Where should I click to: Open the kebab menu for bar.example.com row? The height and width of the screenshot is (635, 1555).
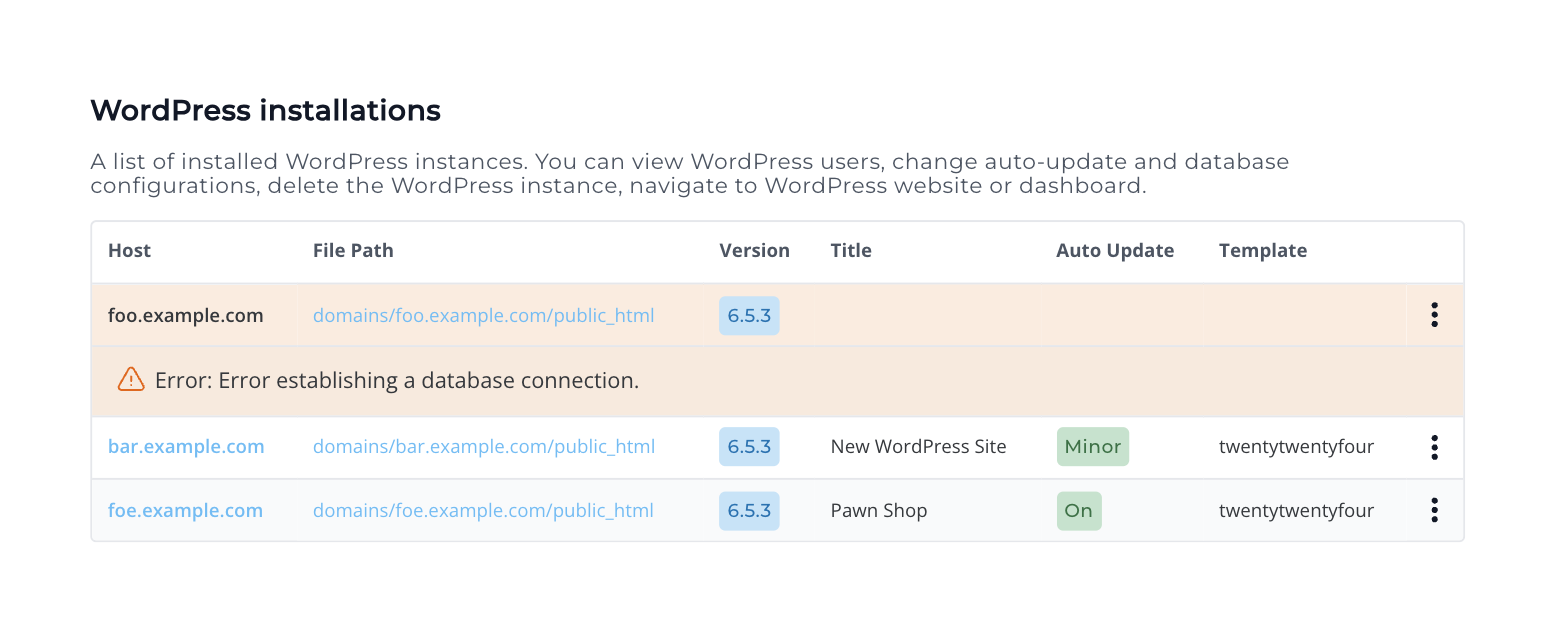click(x=1434, y=447)
